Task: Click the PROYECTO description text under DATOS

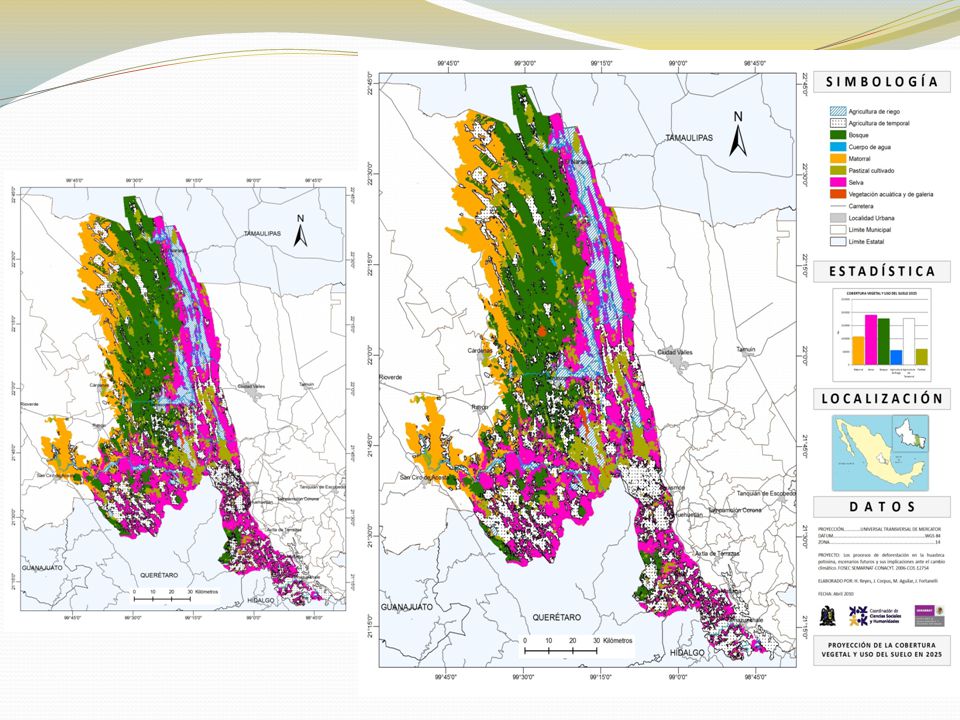Action: pos(881,561)
